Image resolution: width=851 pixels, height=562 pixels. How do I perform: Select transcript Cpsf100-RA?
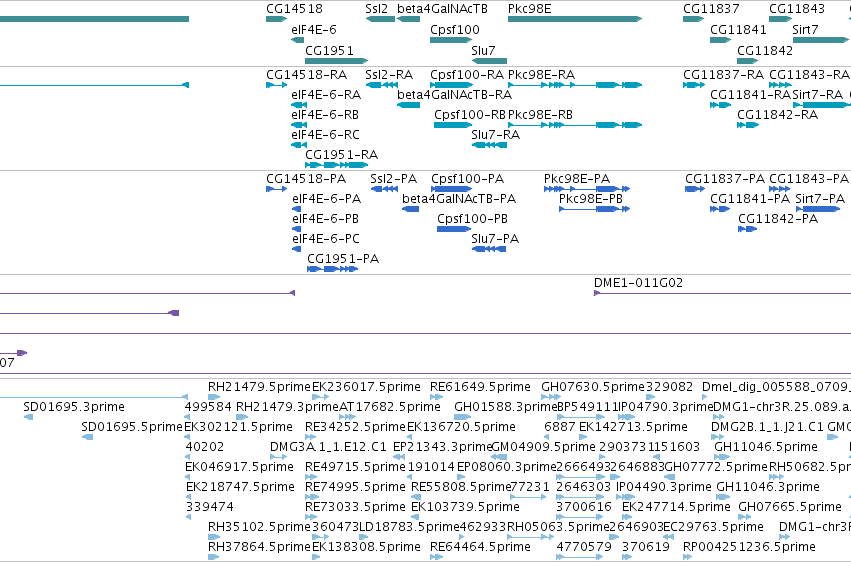click(467, 74)
